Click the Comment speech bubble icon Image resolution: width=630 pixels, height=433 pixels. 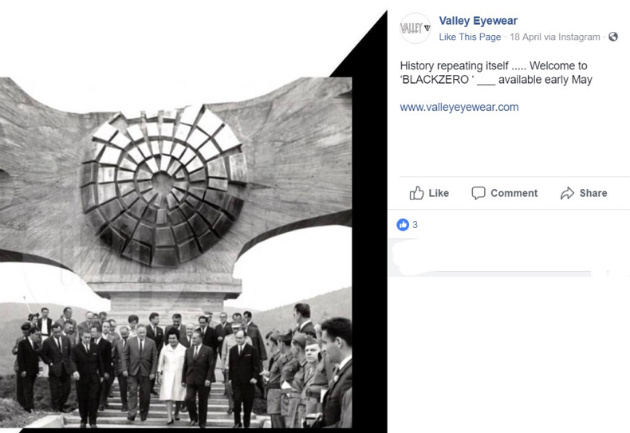point(478,193)
